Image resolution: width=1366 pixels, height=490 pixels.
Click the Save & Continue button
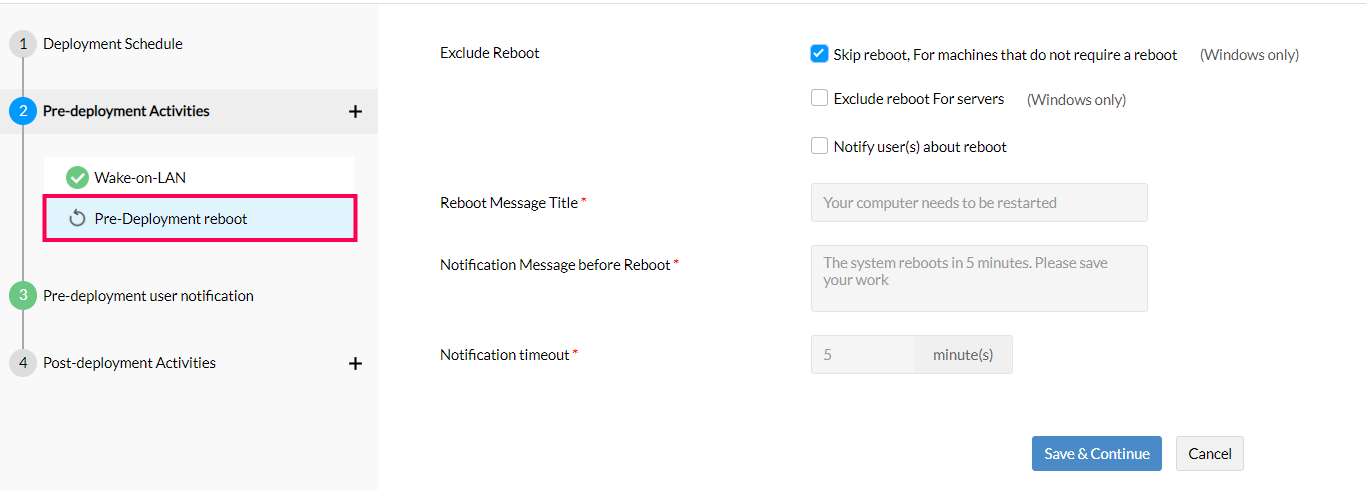pyautogui.click(x=1096, y=453)
